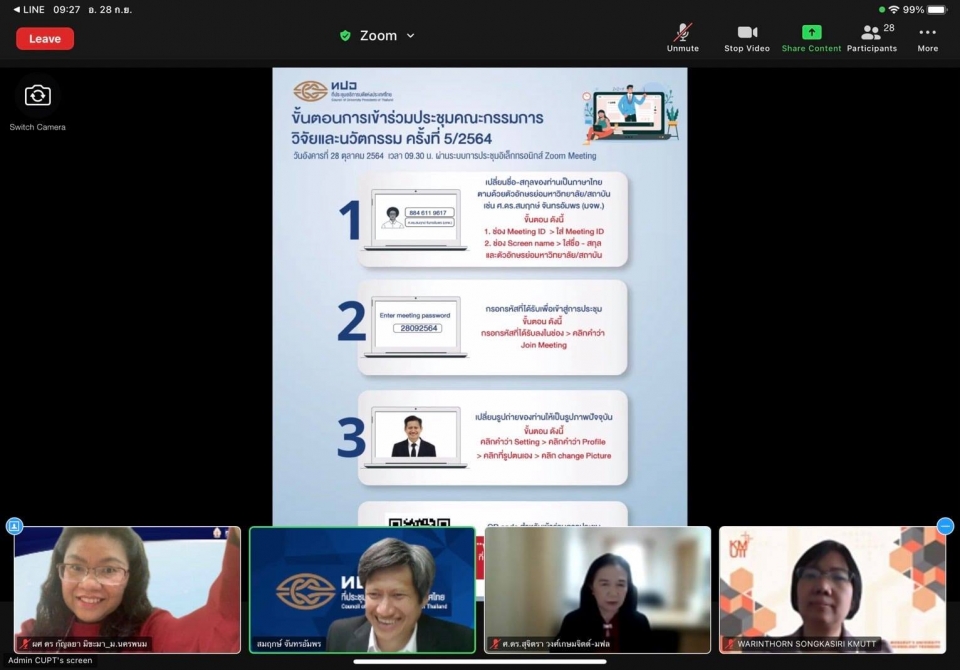Open the Participants list
Screen dimensions: 960x670
click(872, 37)
